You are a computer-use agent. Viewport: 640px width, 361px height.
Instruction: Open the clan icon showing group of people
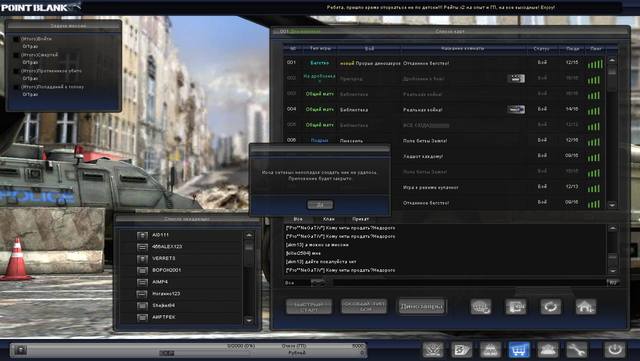548,350
